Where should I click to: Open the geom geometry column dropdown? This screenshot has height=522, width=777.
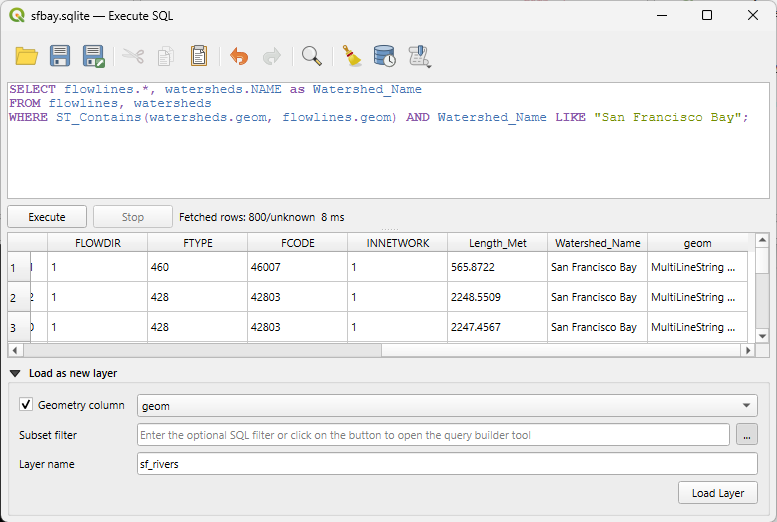(447, 405)
